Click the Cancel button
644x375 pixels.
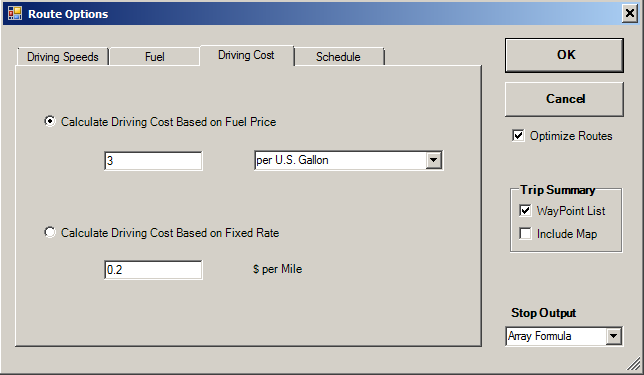564,99
